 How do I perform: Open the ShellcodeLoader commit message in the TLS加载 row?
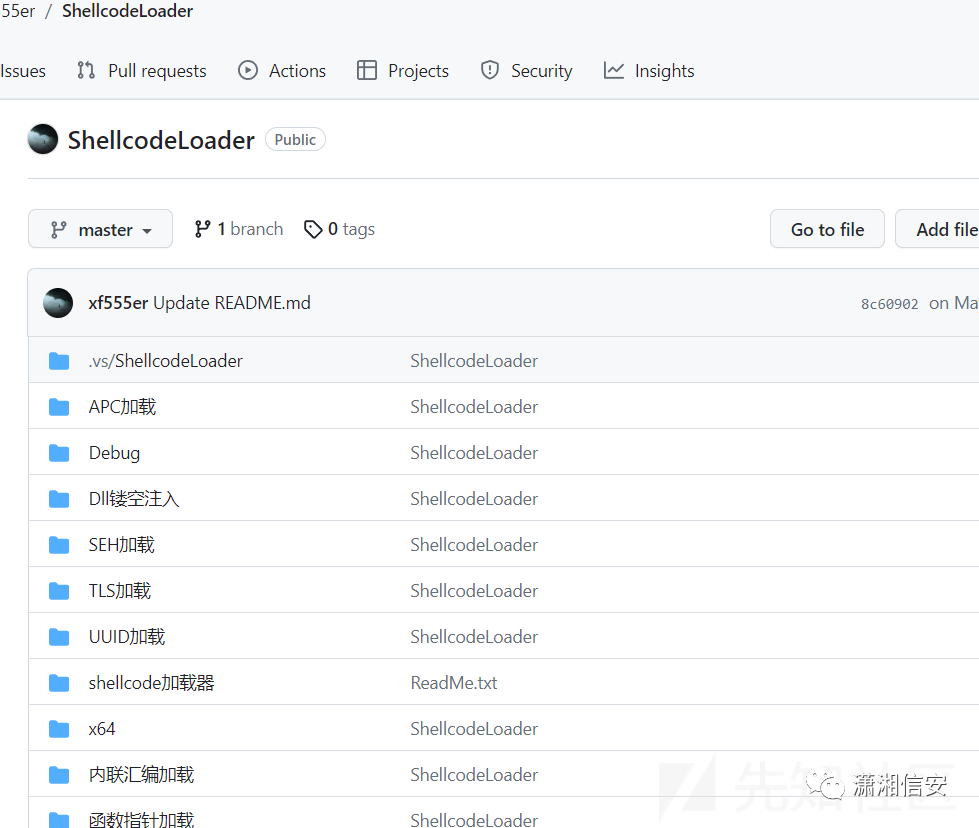(x=474, y=591)
